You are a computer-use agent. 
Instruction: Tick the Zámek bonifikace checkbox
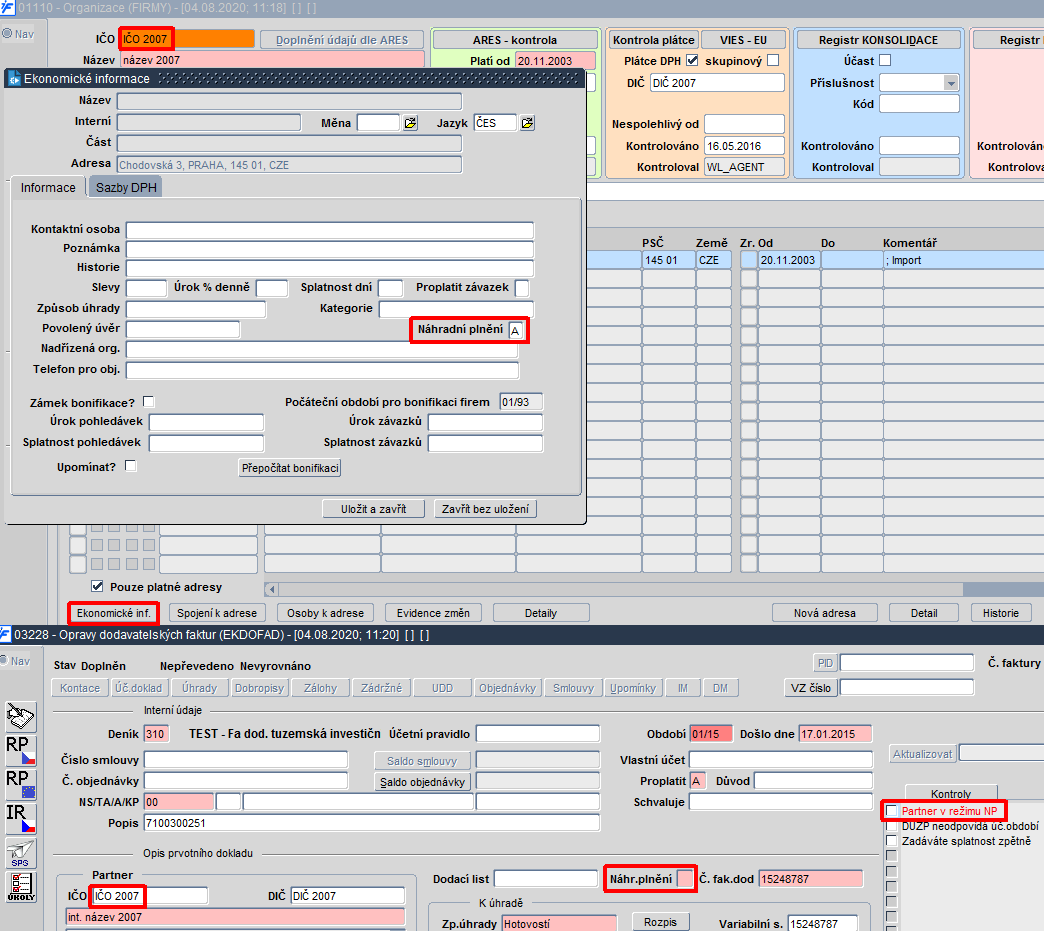[148, 402]
